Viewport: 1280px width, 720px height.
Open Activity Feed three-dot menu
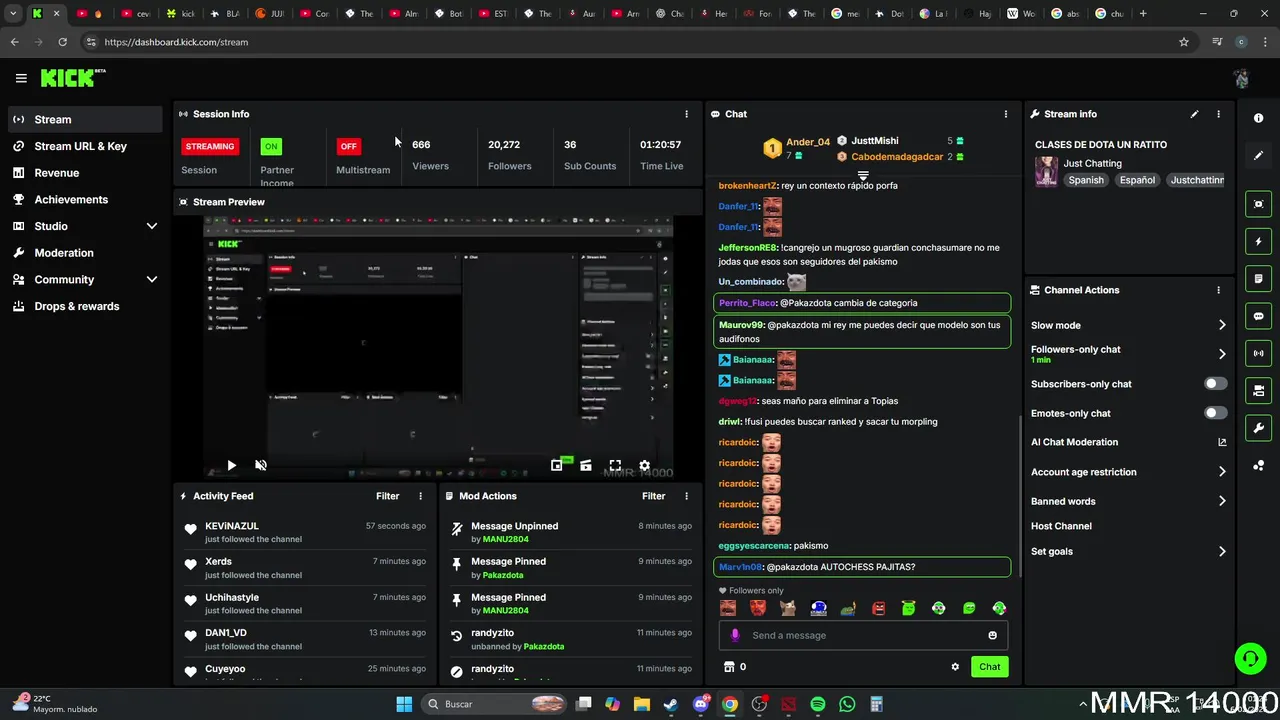[420, 496]
